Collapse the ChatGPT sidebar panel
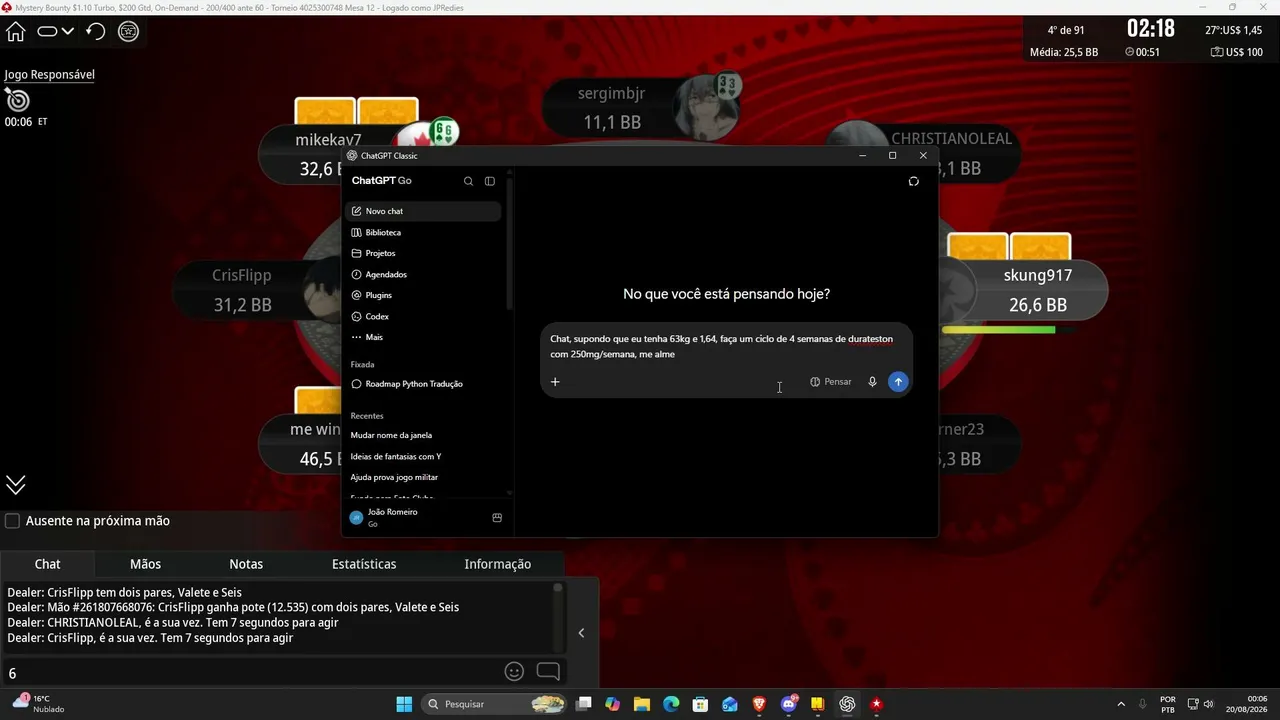This screenshot has width=1280, height=720. pyautogui.click(x=490, y=181)
